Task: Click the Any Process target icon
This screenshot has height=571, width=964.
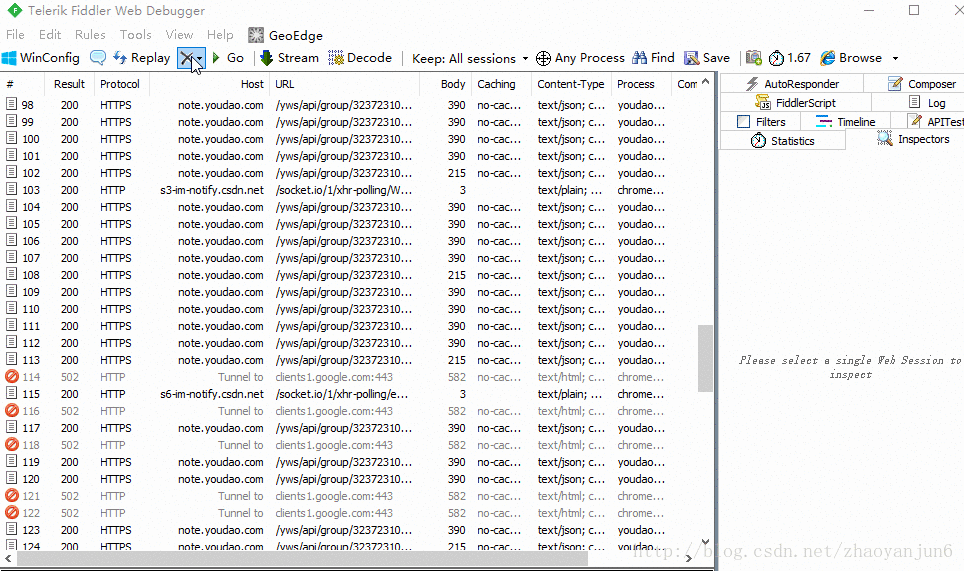Action: 543,58
